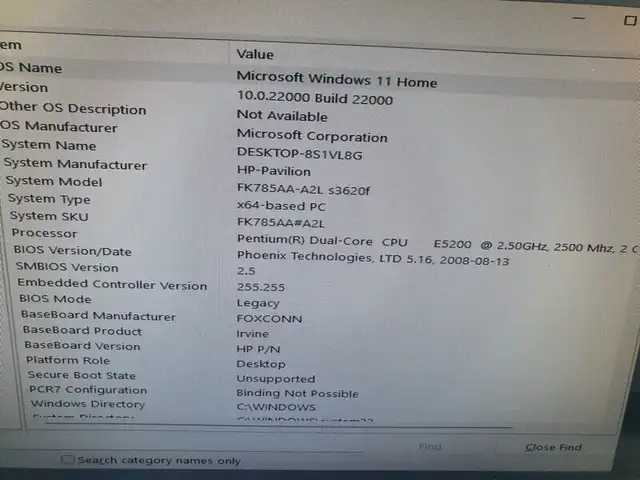Select the Pentium(R) Dual-Core CPU value

[x=437, y=244]
